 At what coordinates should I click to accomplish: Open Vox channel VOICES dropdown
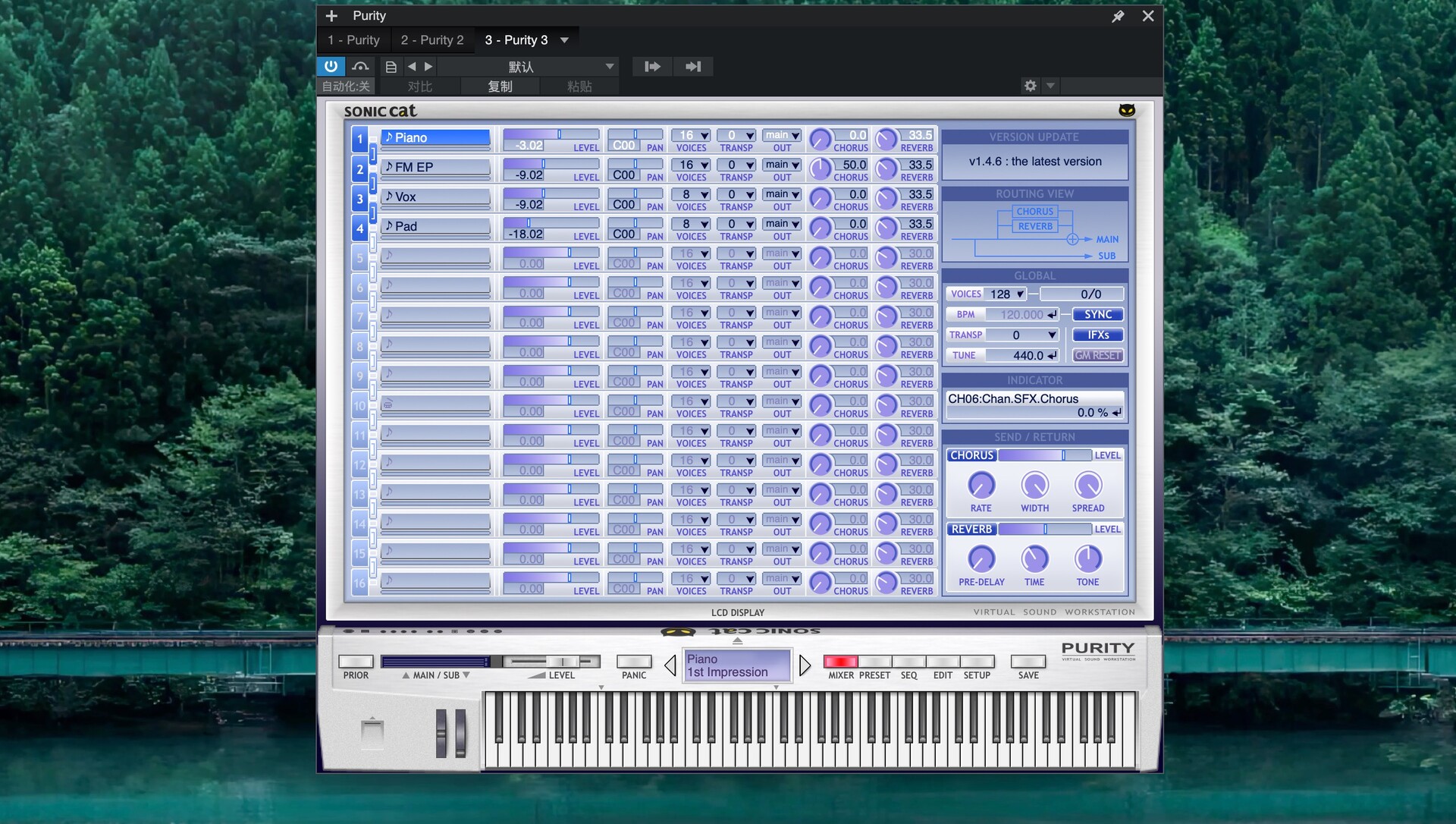pos(691,194)
